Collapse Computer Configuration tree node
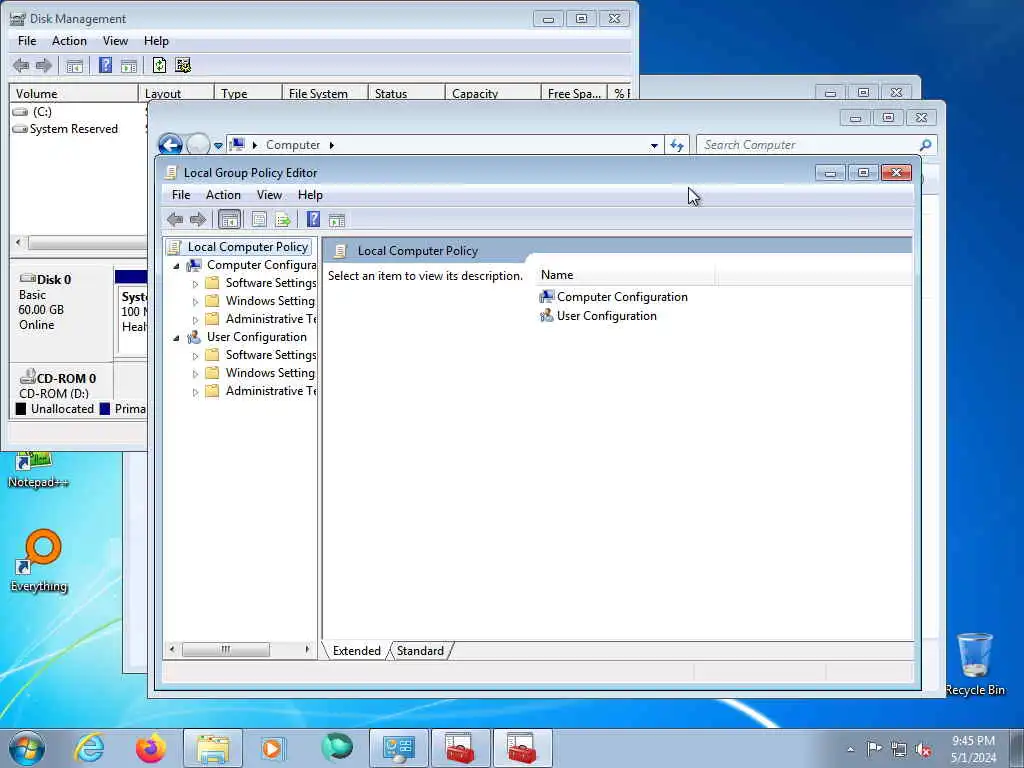Screen dimensions: 1024x768 click(x=176, y=266)
